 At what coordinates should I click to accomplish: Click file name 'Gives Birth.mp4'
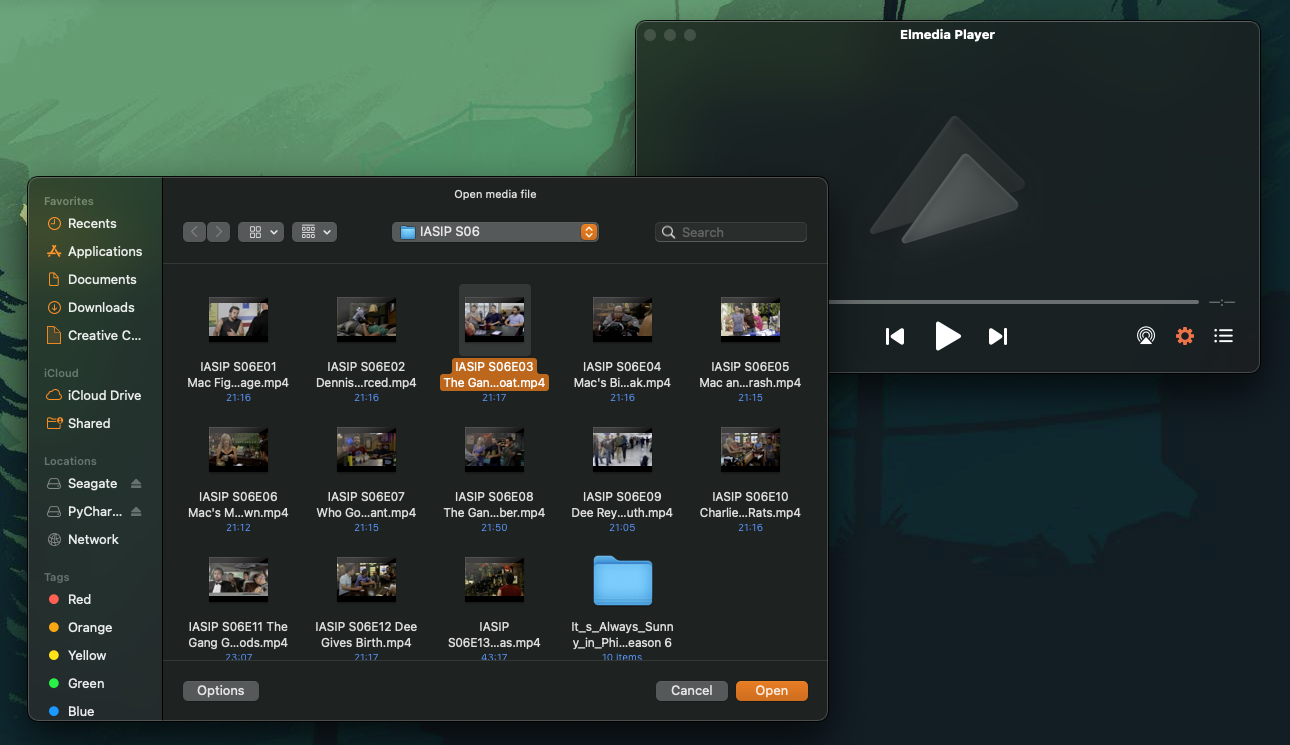coord(366,643)
